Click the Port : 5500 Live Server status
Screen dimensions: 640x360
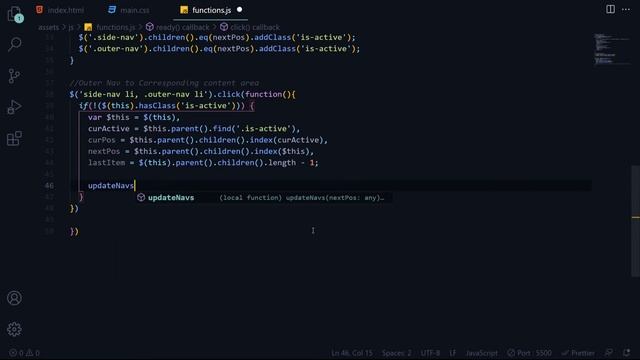pos(529,353)
